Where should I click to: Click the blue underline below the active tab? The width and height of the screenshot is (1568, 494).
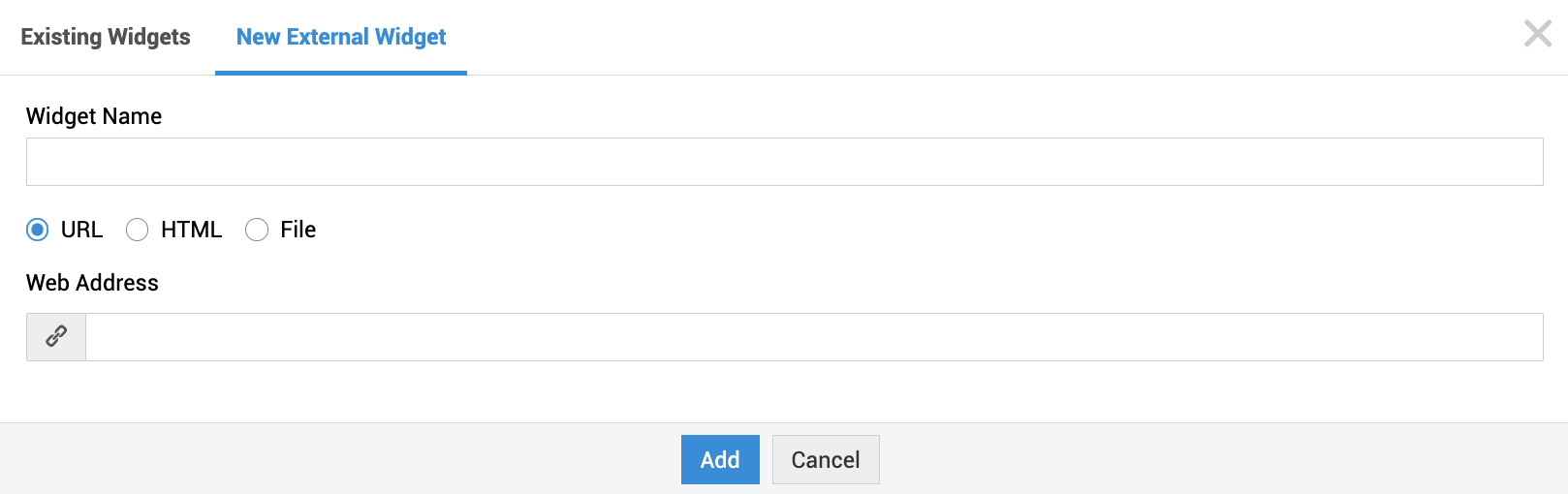point(341,73)
